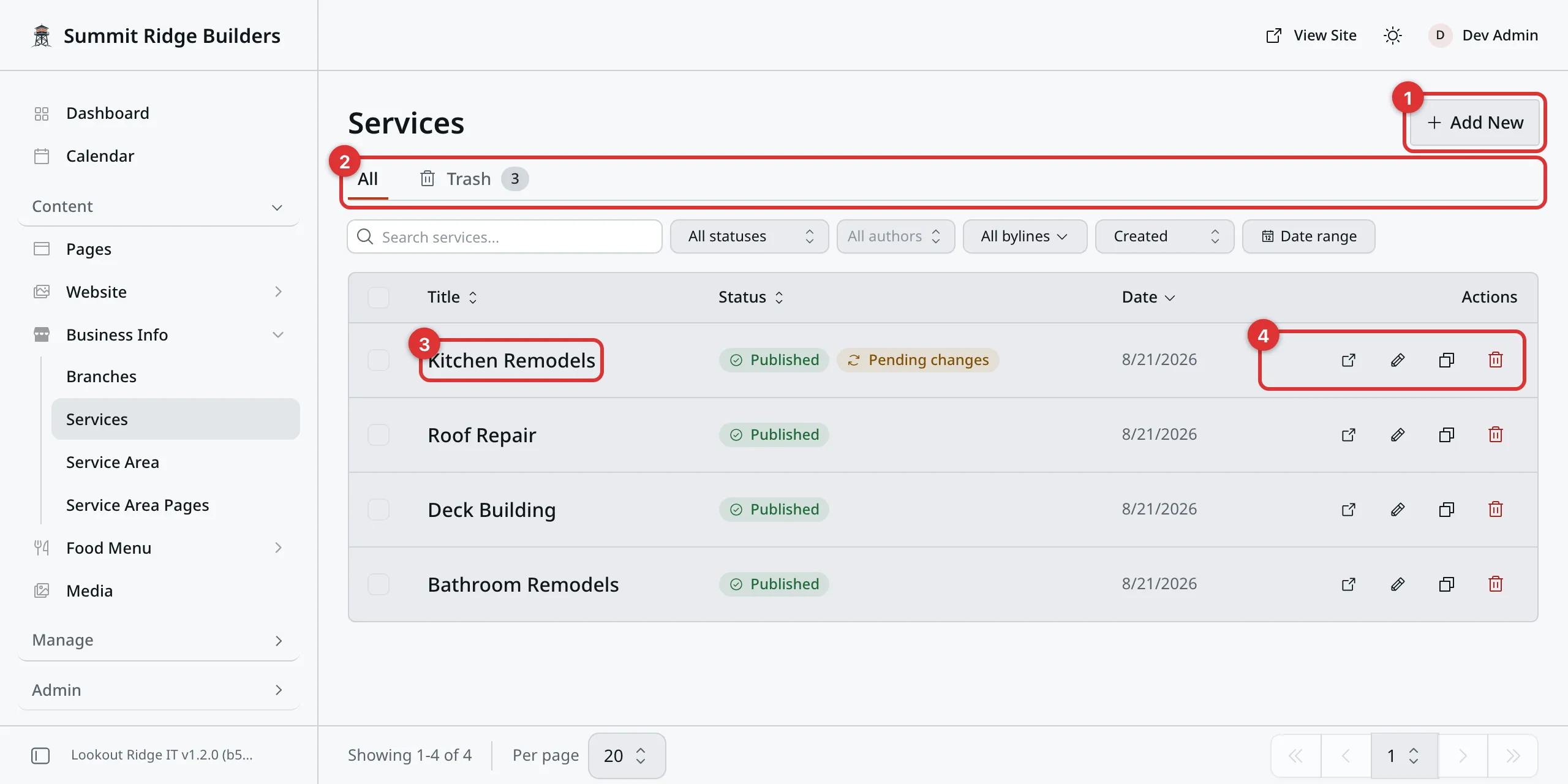Go to previous page arrow
1568x784 pixels.
[1346, 756]
